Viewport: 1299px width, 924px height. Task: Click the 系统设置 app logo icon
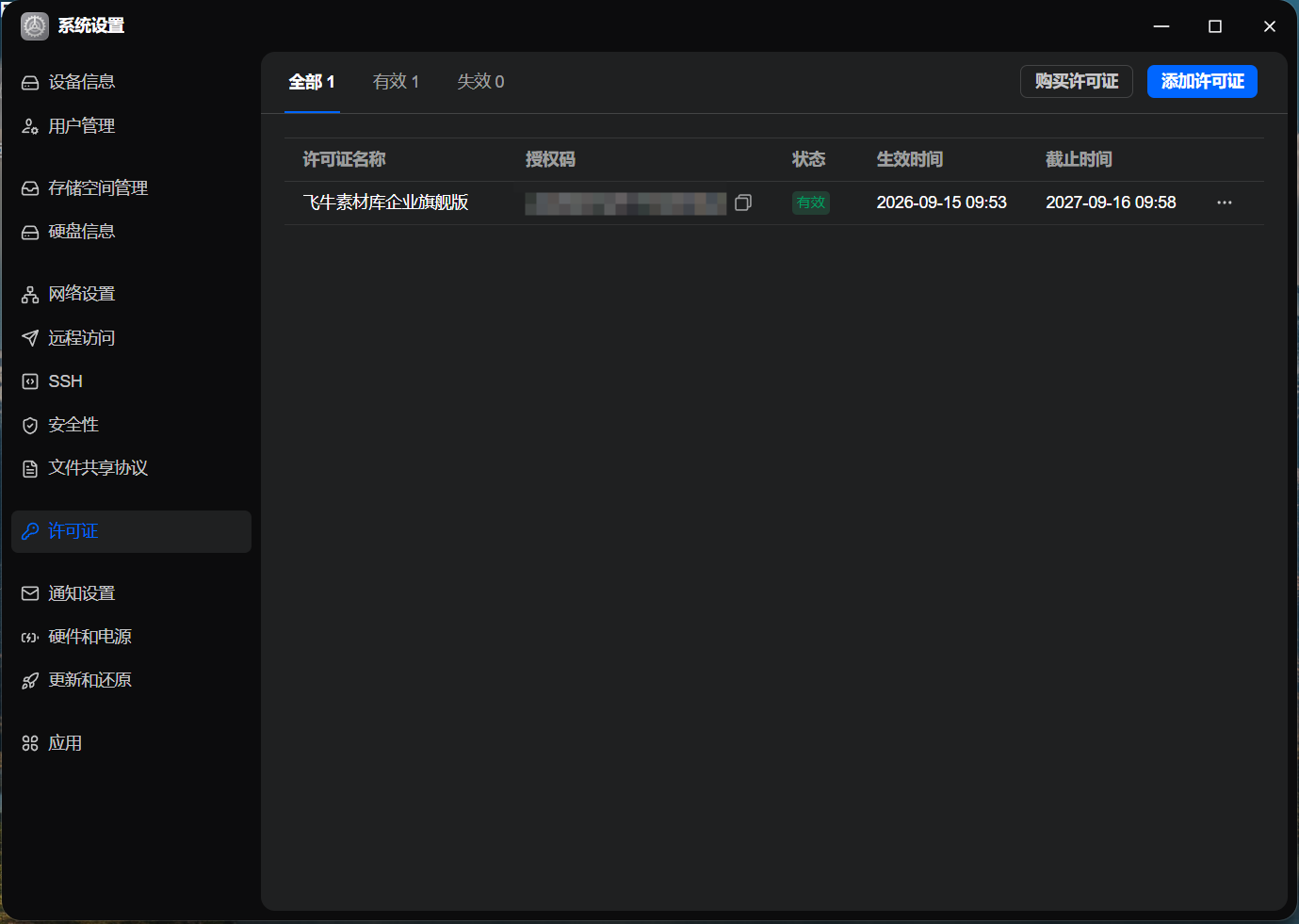point(35,26)
